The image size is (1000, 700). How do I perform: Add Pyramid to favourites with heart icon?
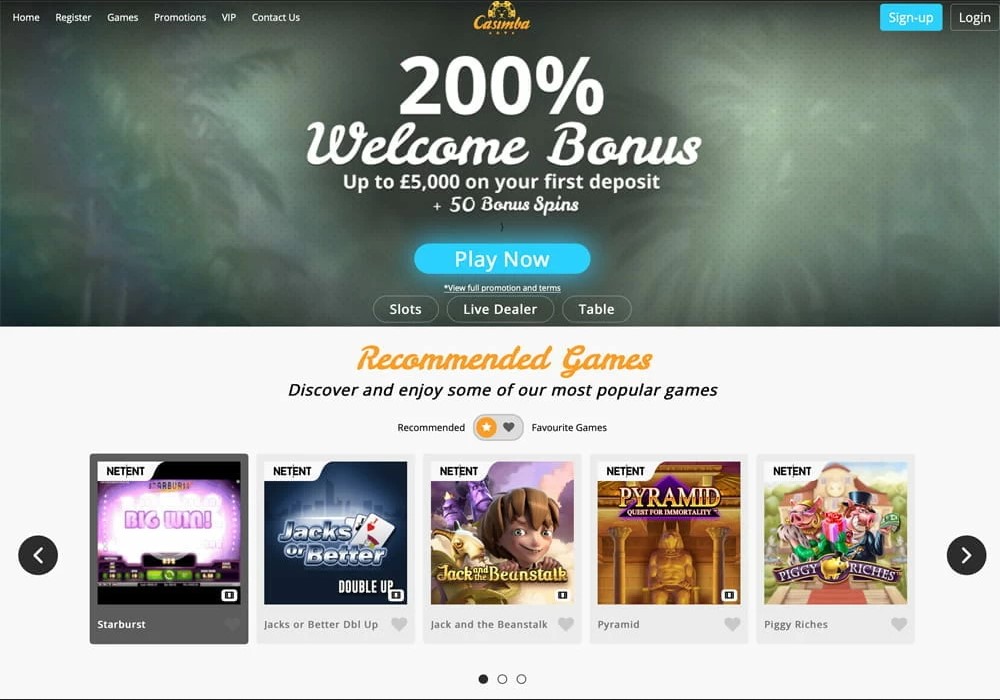pyautogui.click(x=732, y=624)
